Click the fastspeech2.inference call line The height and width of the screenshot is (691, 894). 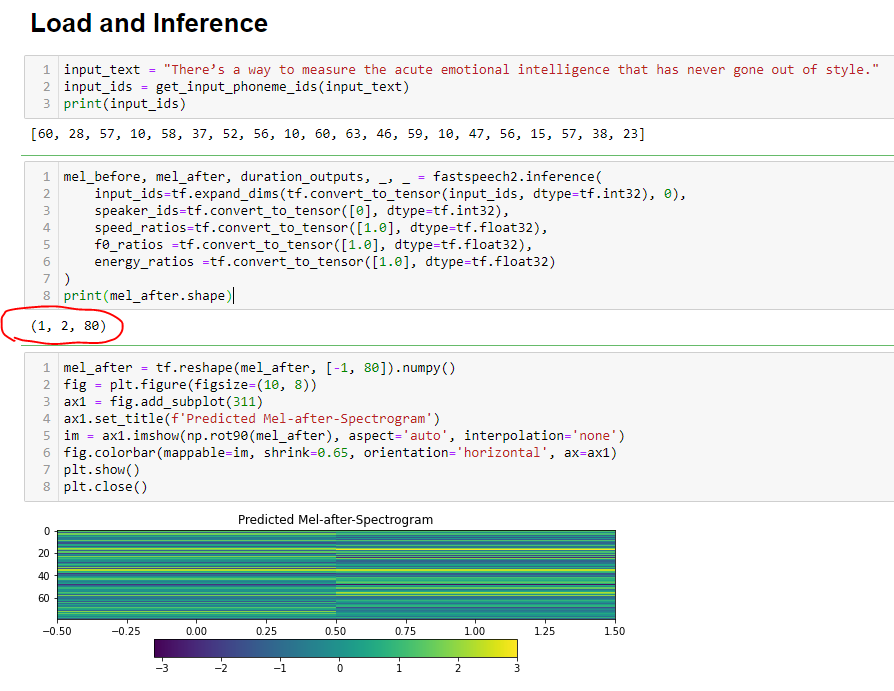pos(332,177)
